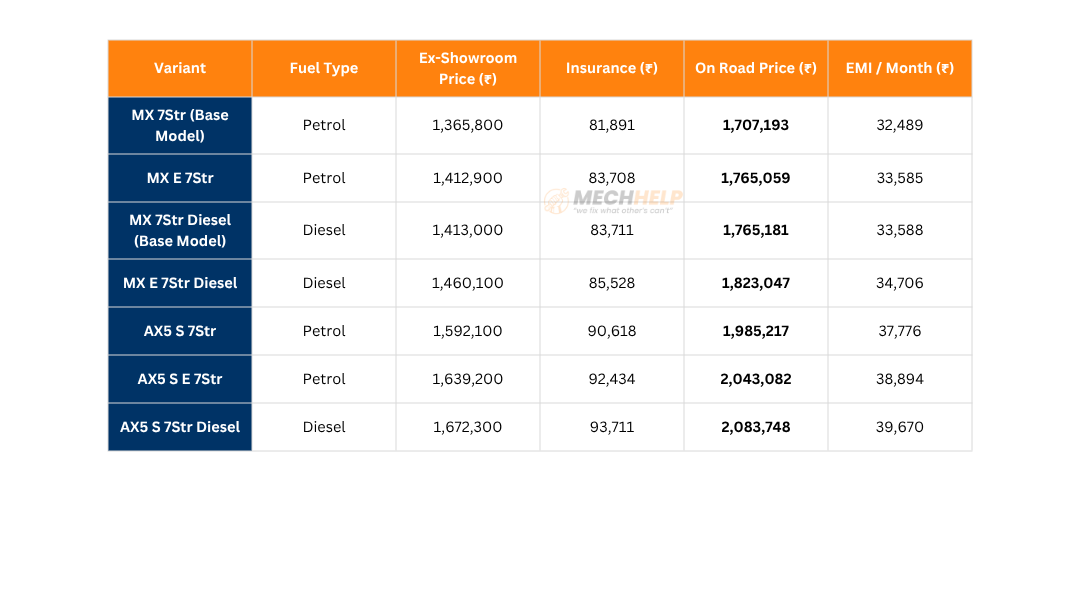Screen dimensions: 1080x608
Task: Select the Ex-Showroom Price header cell
Action: tap(468, 68)
